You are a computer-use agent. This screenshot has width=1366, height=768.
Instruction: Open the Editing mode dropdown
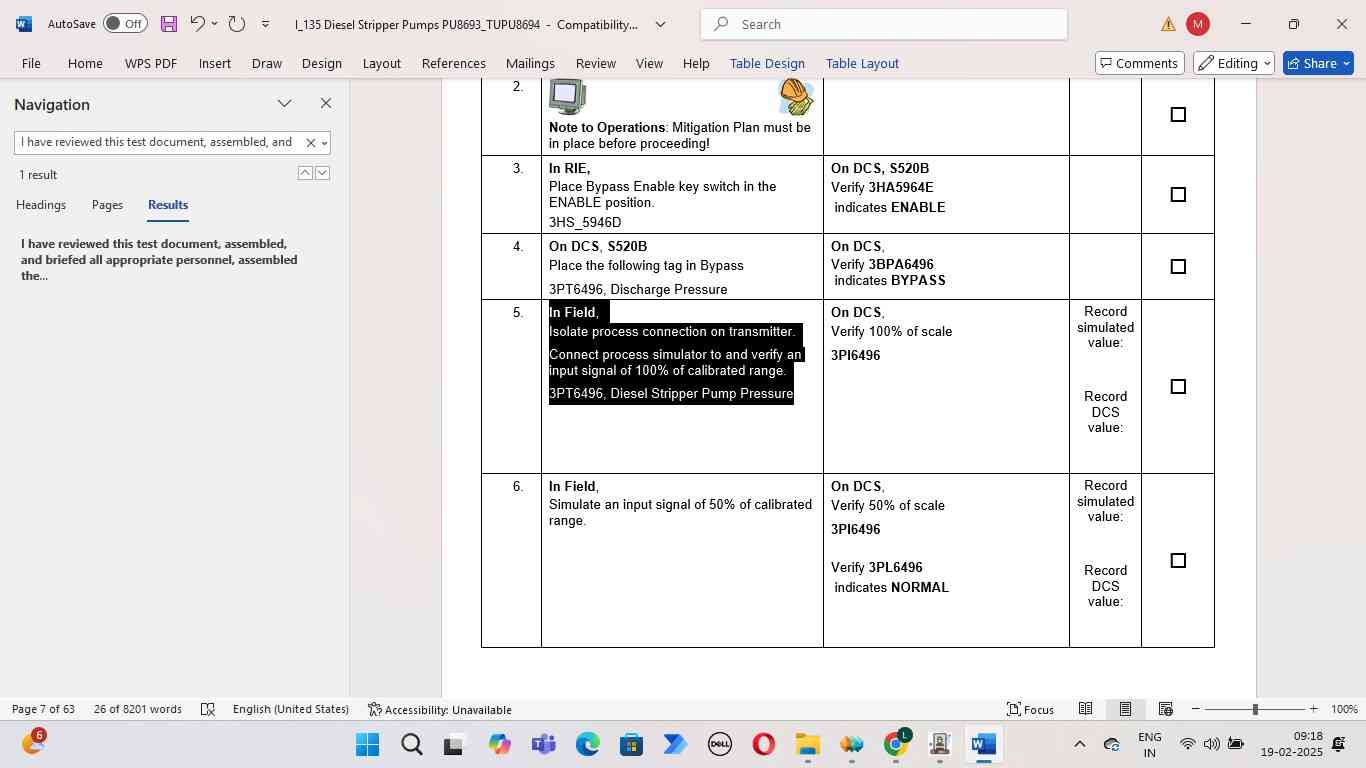1234,63
